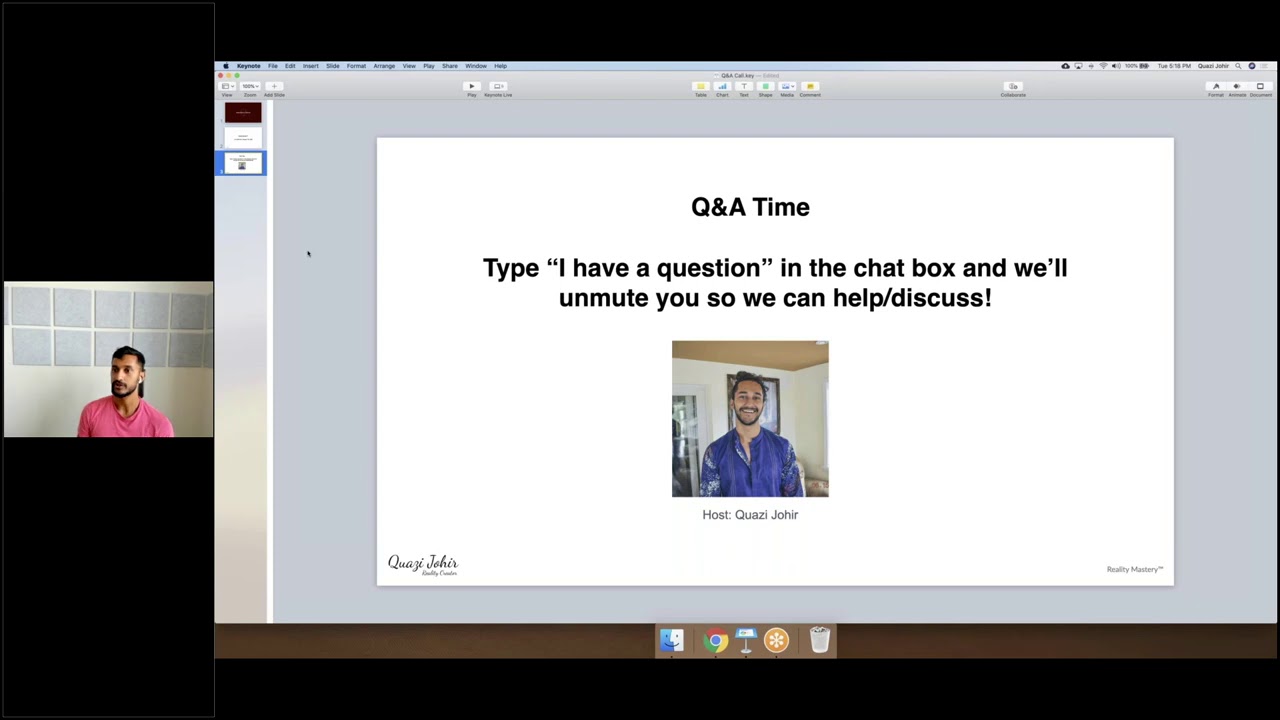Open the Format inspector

1216,86
